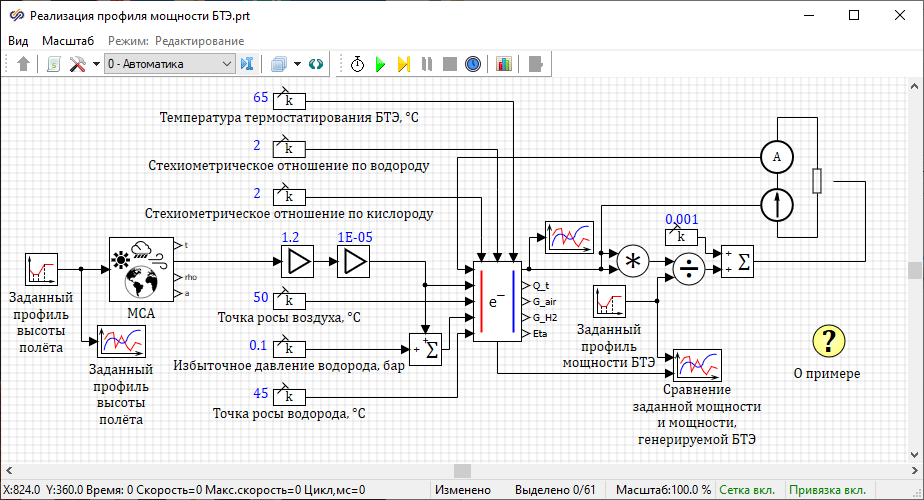Click the yellow question mark О примере block
This screenshot has height=500, width=924.
(827, 342)
